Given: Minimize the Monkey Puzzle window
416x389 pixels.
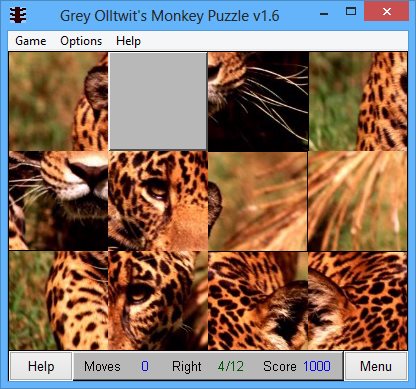Looking at the screenshot, I should tap(324, 14).
